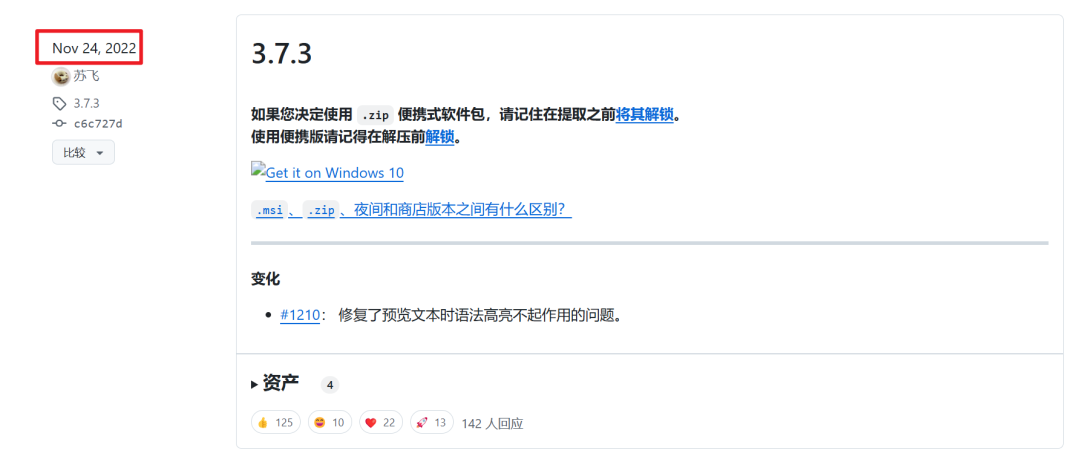This screenshot has width=1080, height=459.
Task: Expand the 资产 assets section triangle
Action: tap(255, 385)
